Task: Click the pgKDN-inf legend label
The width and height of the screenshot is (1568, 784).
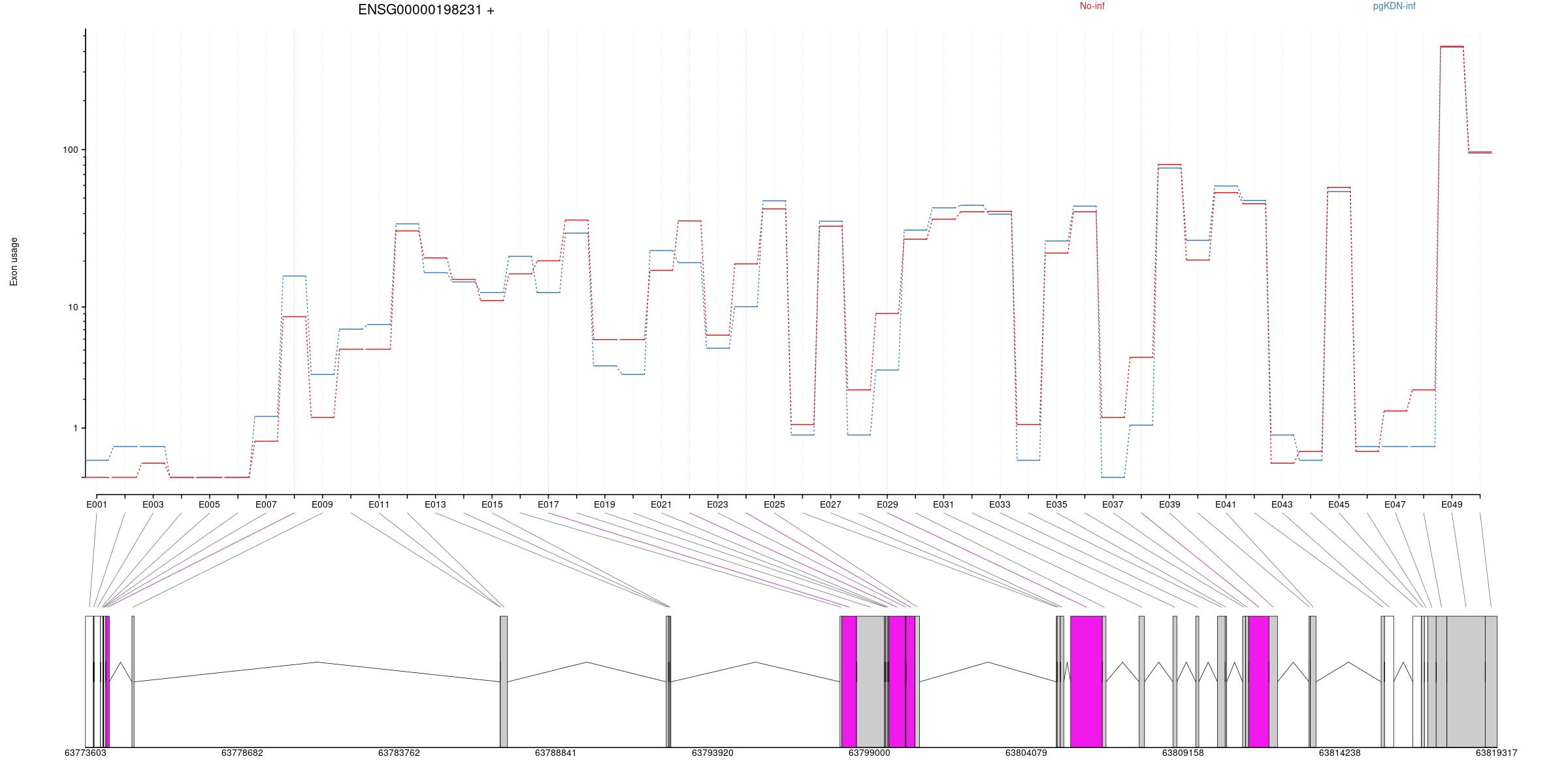Action: [1394, 6]
